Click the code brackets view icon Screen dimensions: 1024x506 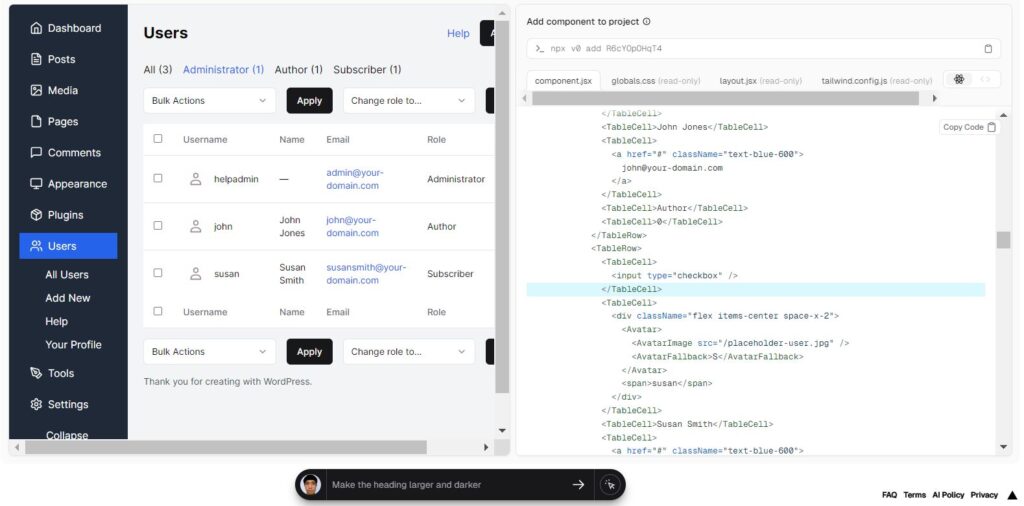point(985,80)
